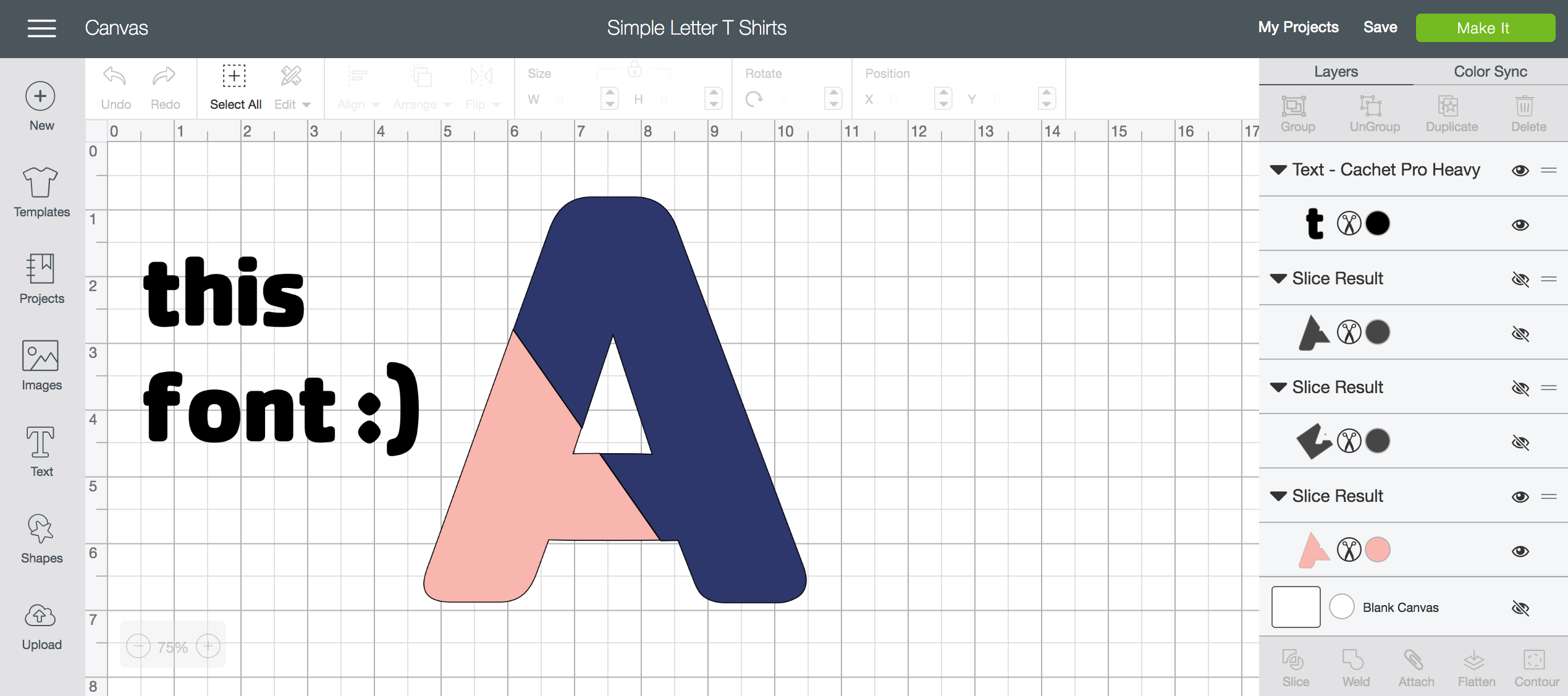1568x696 pixels.
Task: Collapse the last Slice Result group
Action: click(1278, 496)
